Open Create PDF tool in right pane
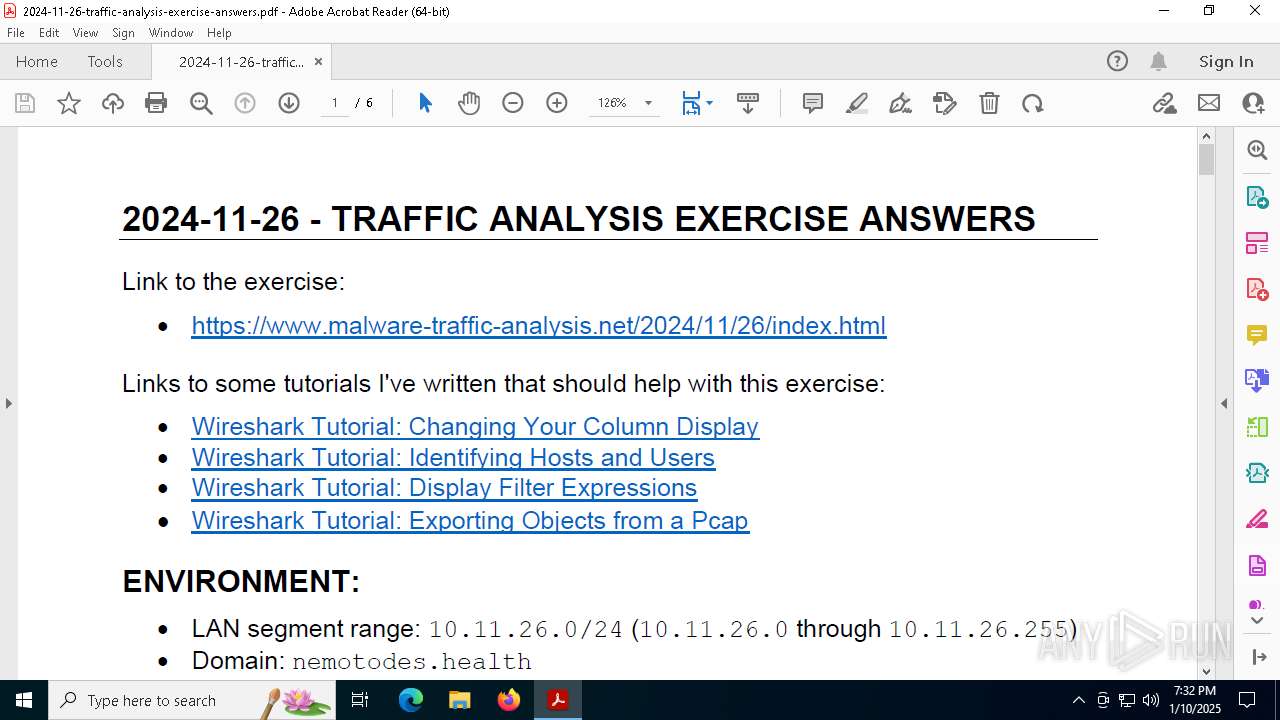The image size is (1280, 720). 1257,288
